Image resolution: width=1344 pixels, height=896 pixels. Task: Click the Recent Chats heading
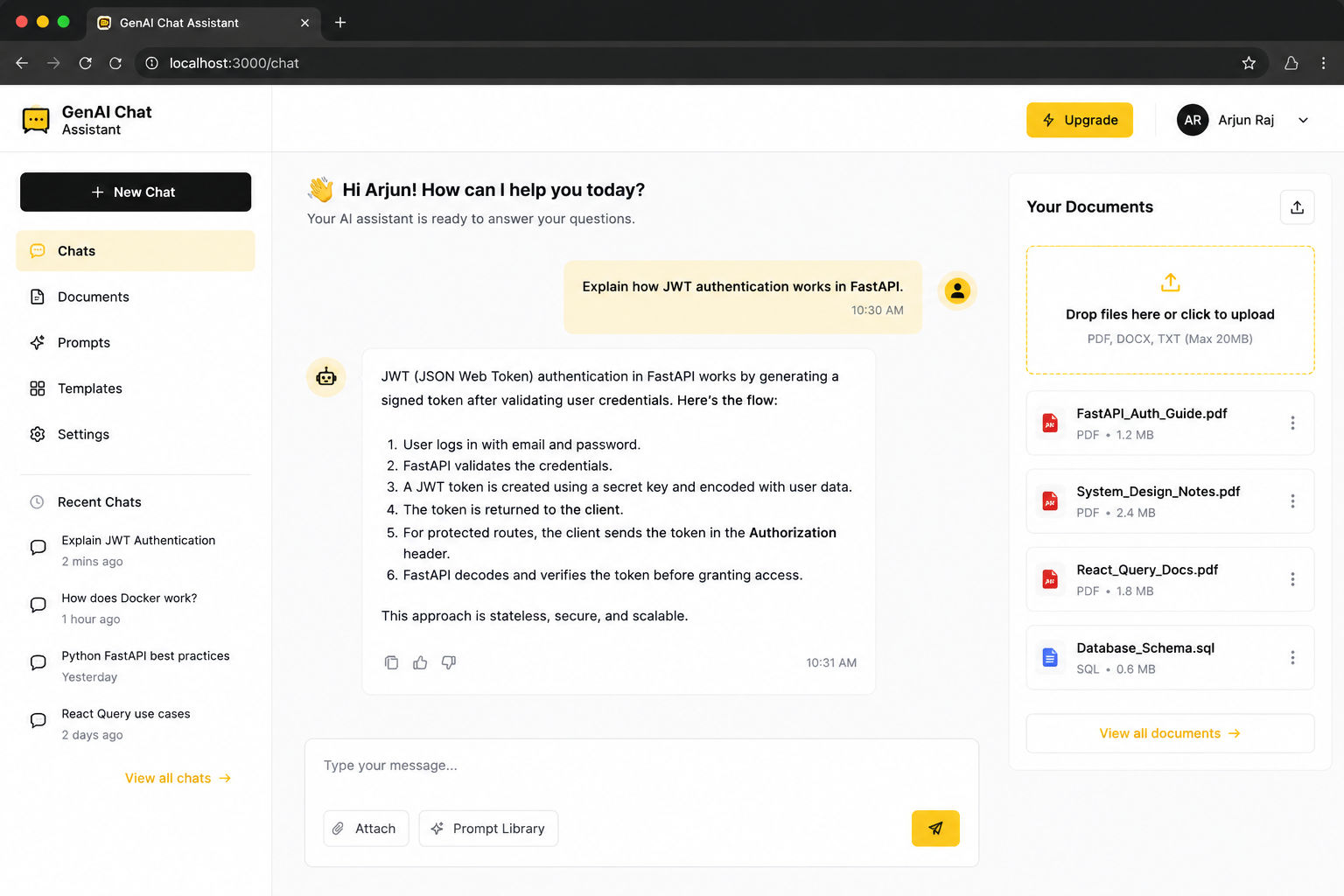tap(100, 502)
